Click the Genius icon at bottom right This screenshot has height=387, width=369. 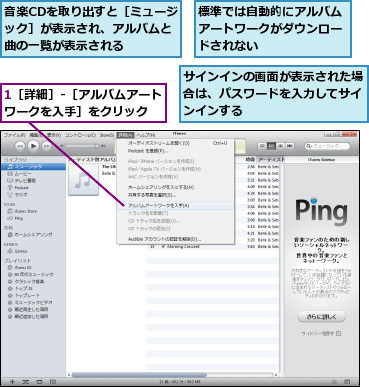[335, 382]
